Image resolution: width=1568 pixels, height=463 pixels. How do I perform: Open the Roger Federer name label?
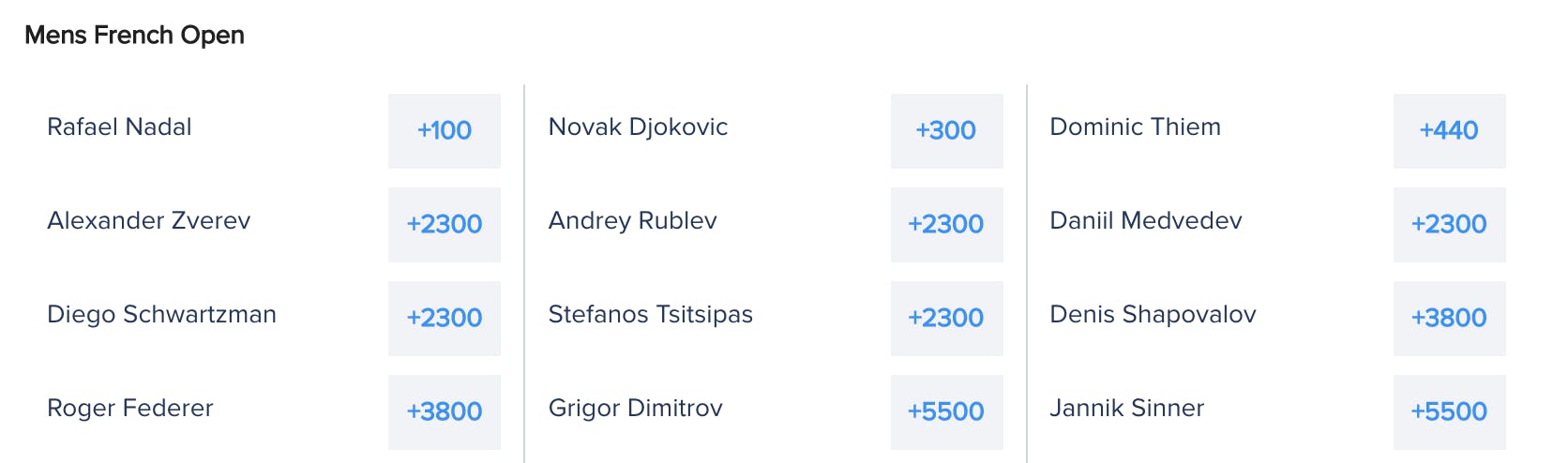130,409
